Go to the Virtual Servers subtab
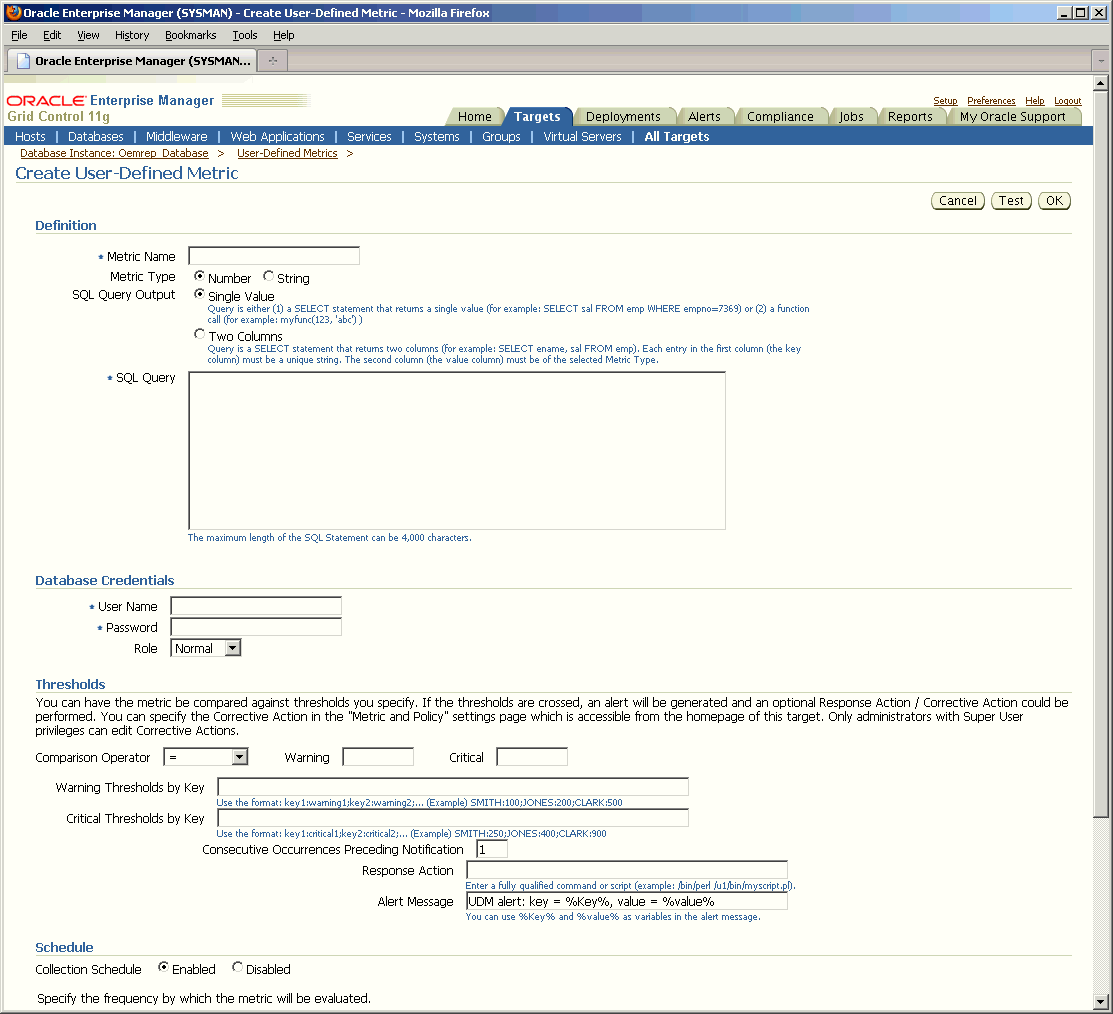 pos(582,136)
